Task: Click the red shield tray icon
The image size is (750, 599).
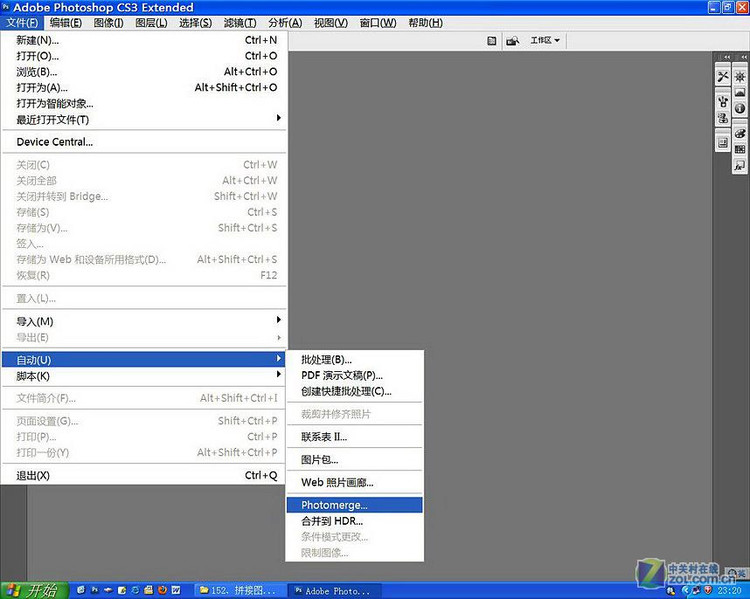Action: click(x=708, y=591)
